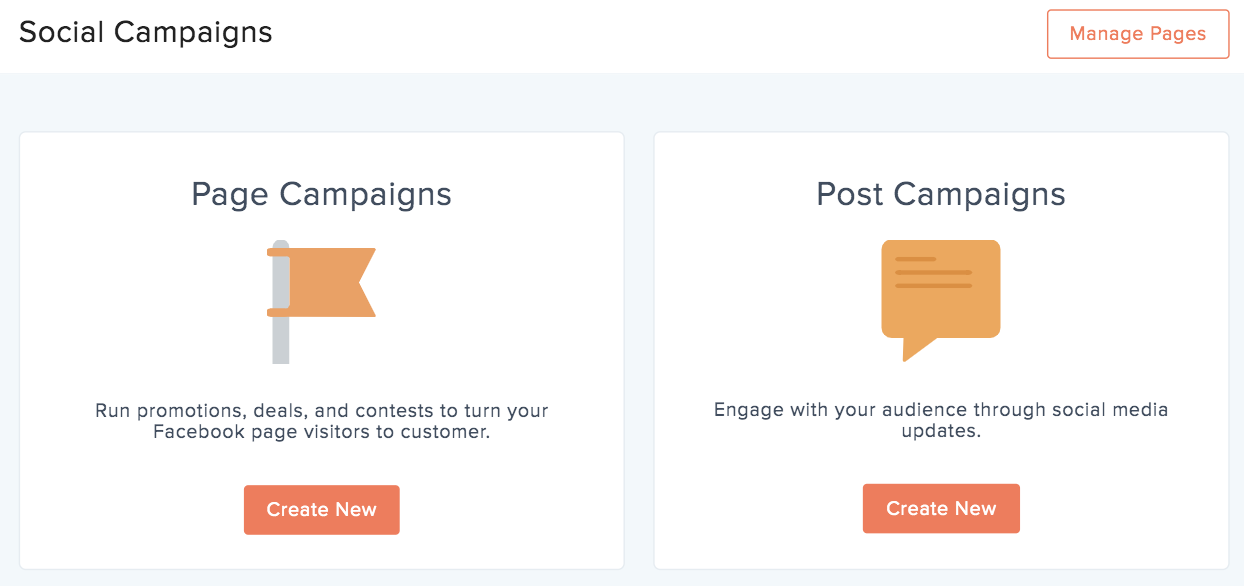The image size is (1244, 586).
Task: Click the gray flagpole below the flag
Action: [x=281, y=340]
